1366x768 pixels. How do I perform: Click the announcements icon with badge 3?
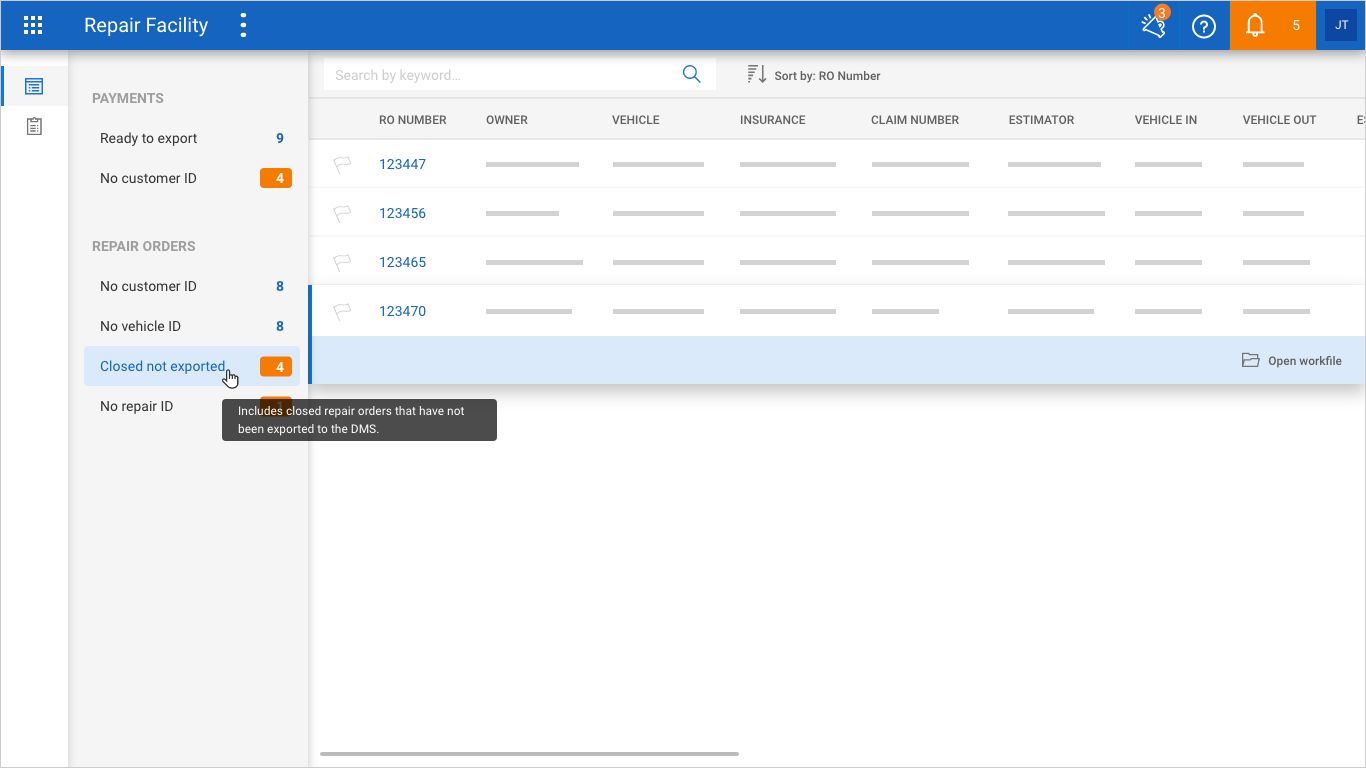[1154, 26]
